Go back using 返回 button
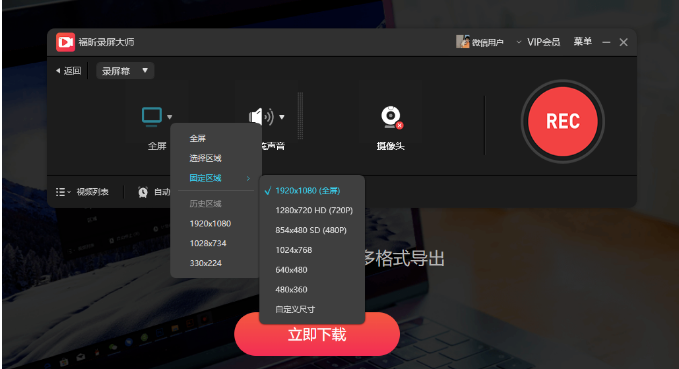The image size is (679, 369). coord(68,71)
